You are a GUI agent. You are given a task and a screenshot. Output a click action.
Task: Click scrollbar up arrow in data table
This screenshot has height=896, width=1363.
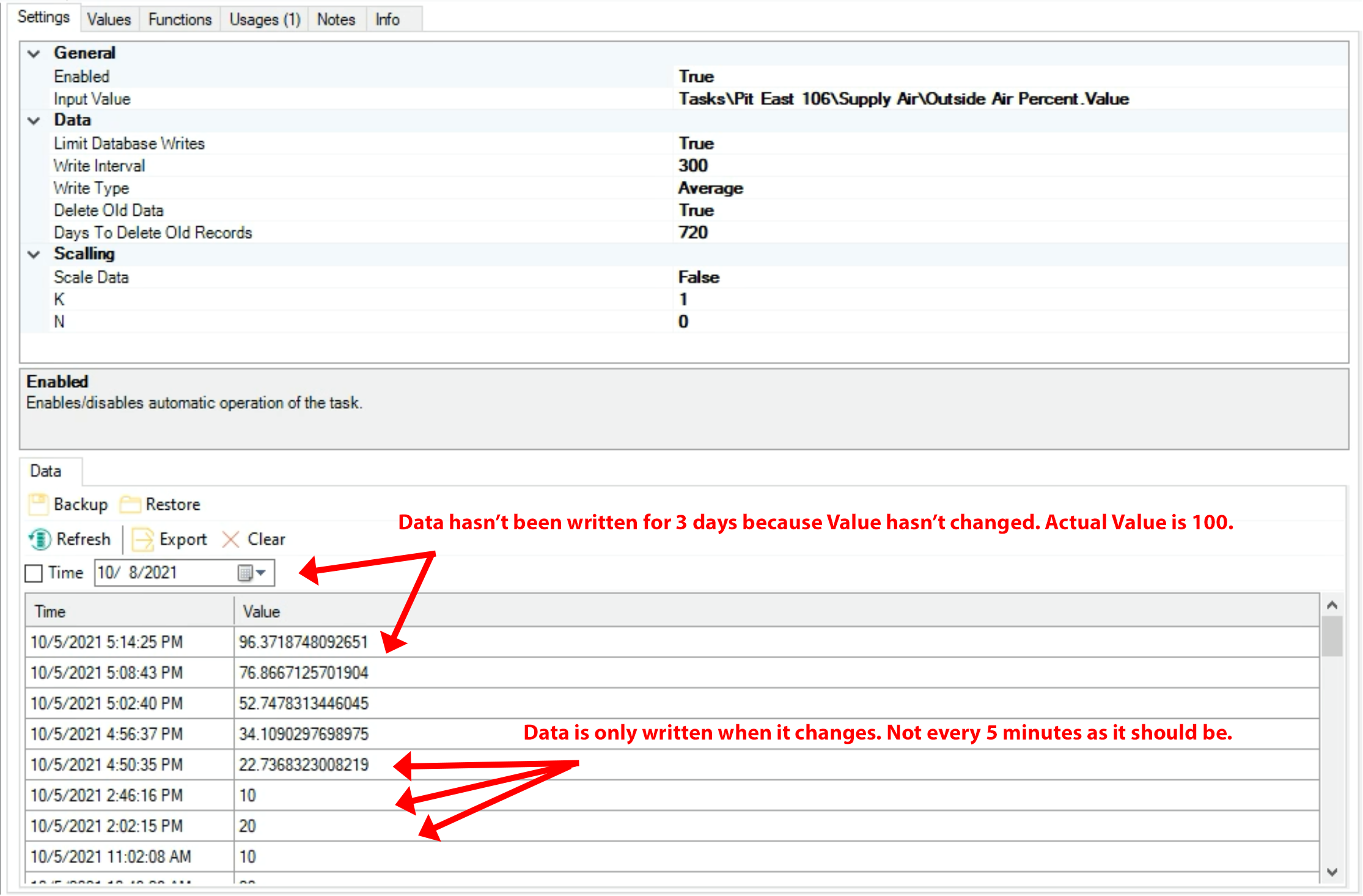(x=1332, y=605)
